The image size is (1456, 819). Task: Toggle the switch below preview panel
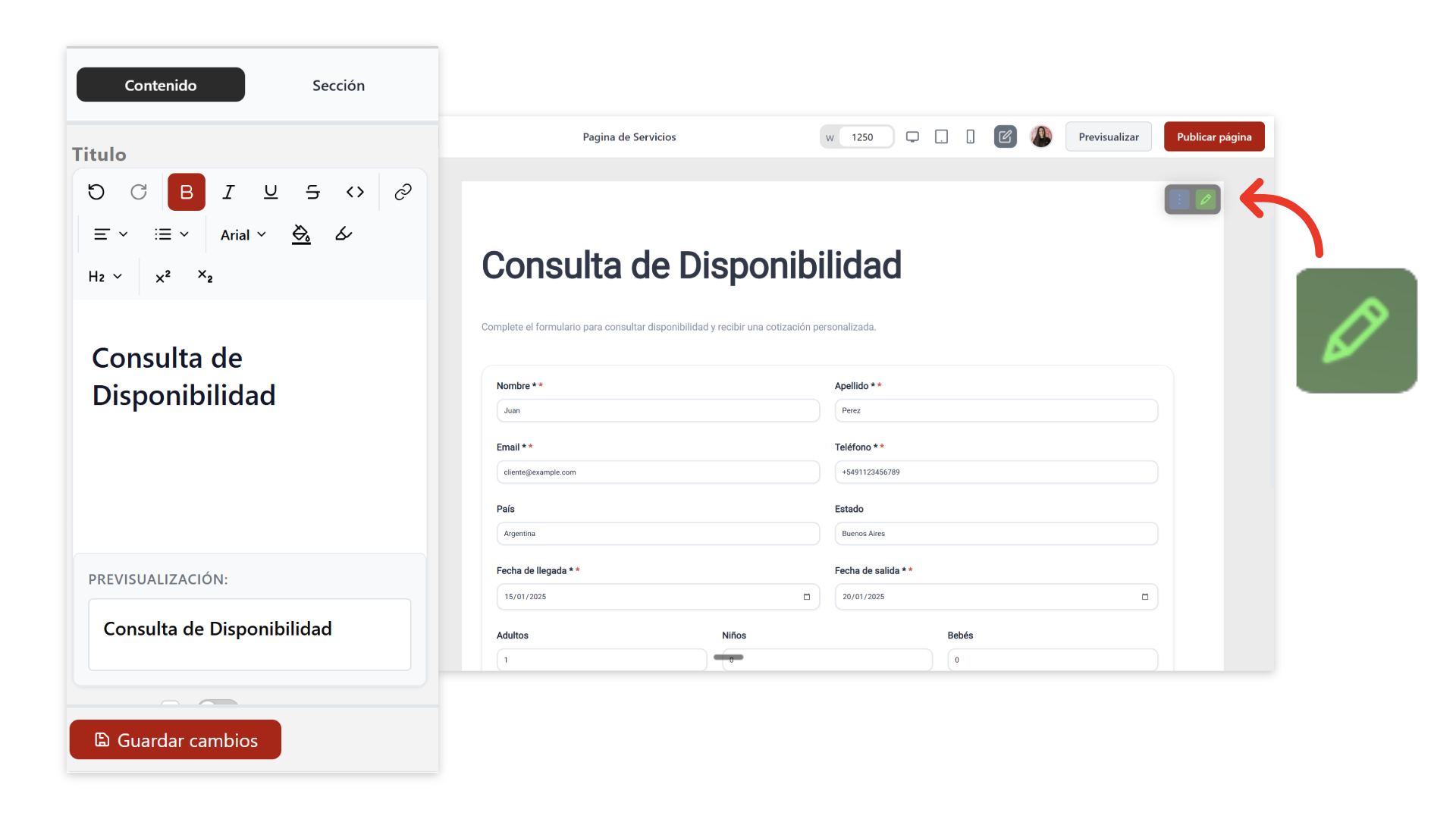218,703
